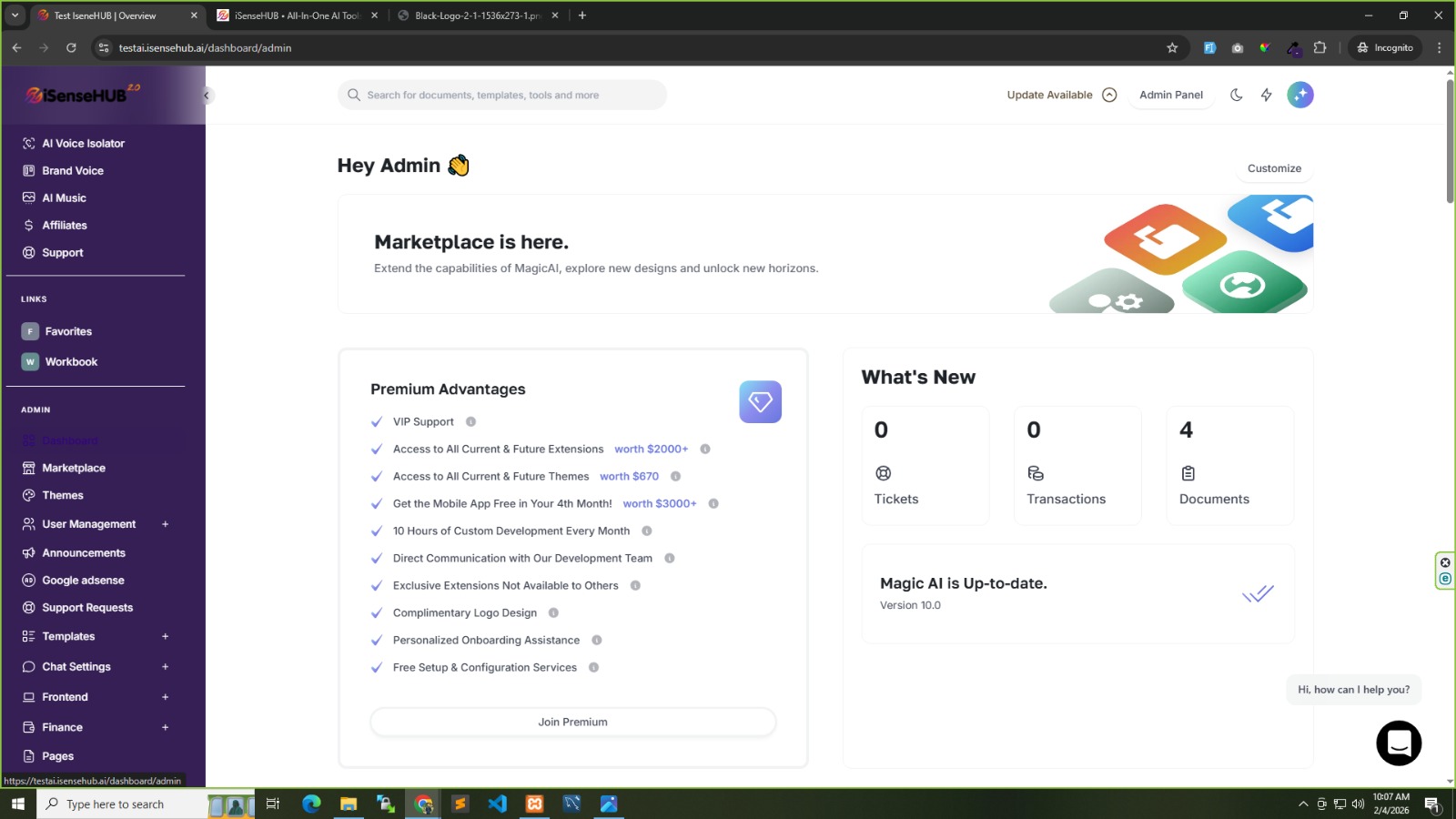The image size is (1456, 819).
Task: Click the Marketplace is here banner heading
Action: pos(471,242)
